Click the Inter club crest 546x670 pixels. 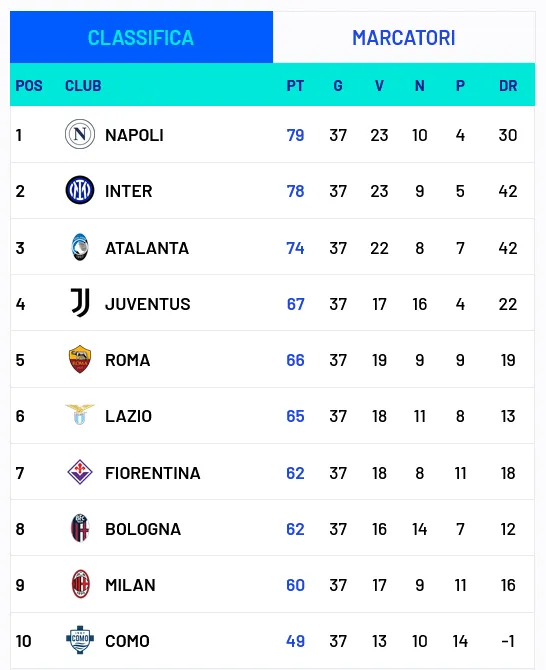[x=80, y=190]
